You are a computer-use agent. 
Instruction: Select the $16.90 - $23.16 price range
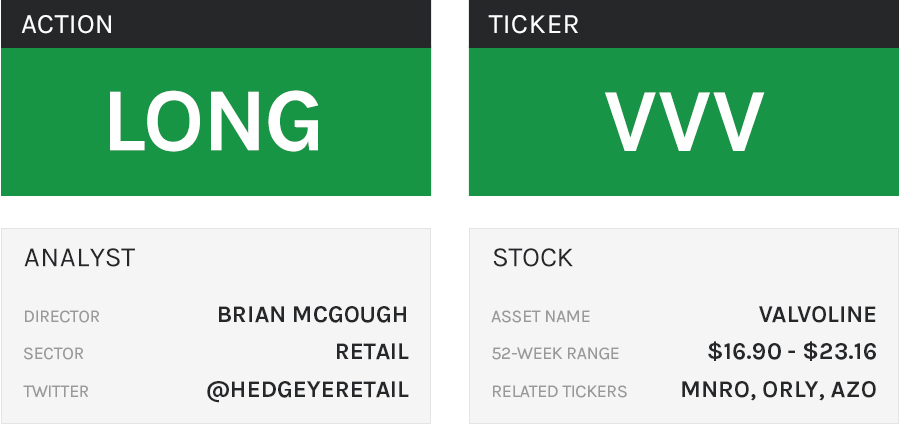(x=792, y=352)
